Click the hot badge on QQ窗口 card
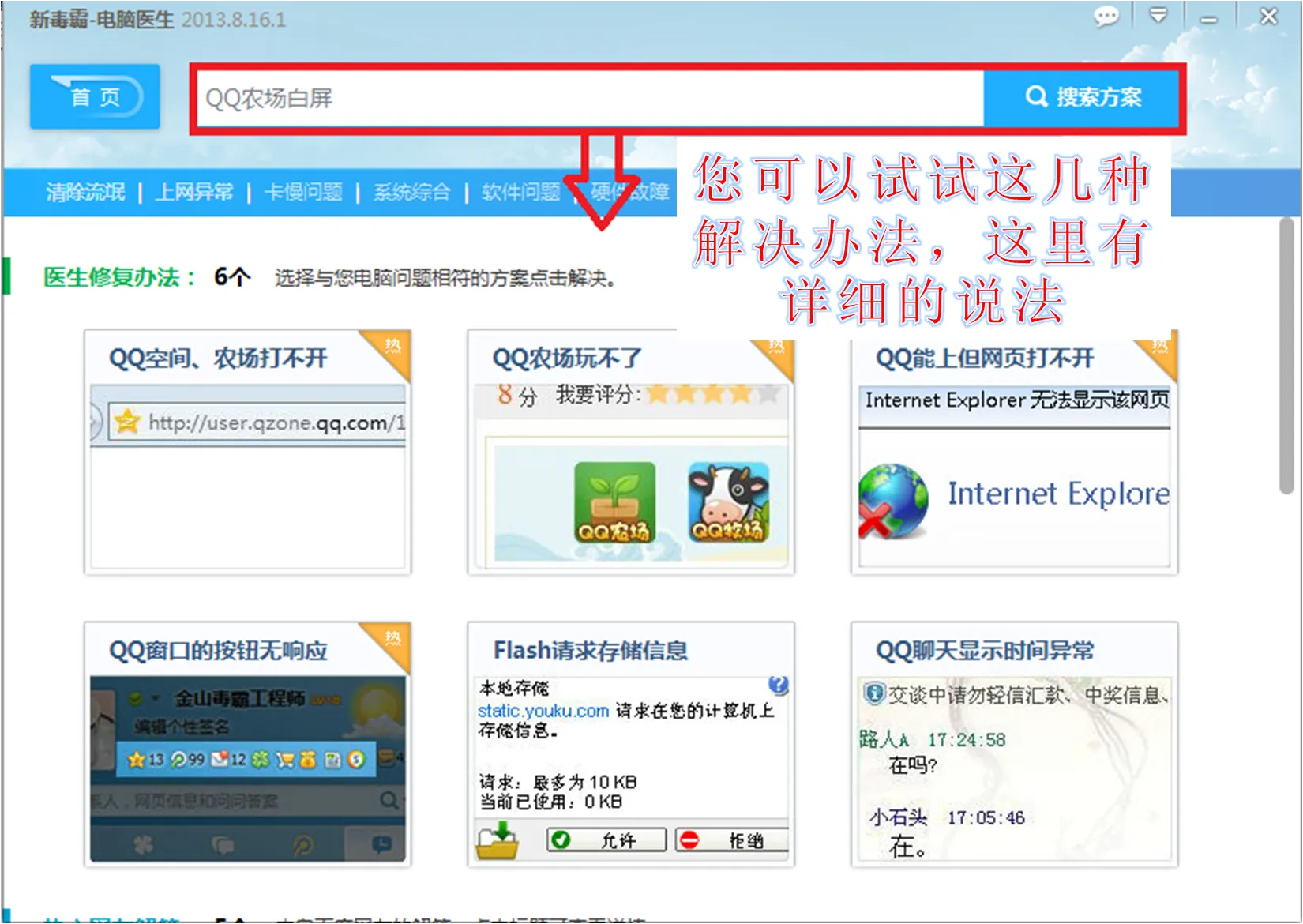The width and height of the screenshot is (1303, 924). pos(392,640)
